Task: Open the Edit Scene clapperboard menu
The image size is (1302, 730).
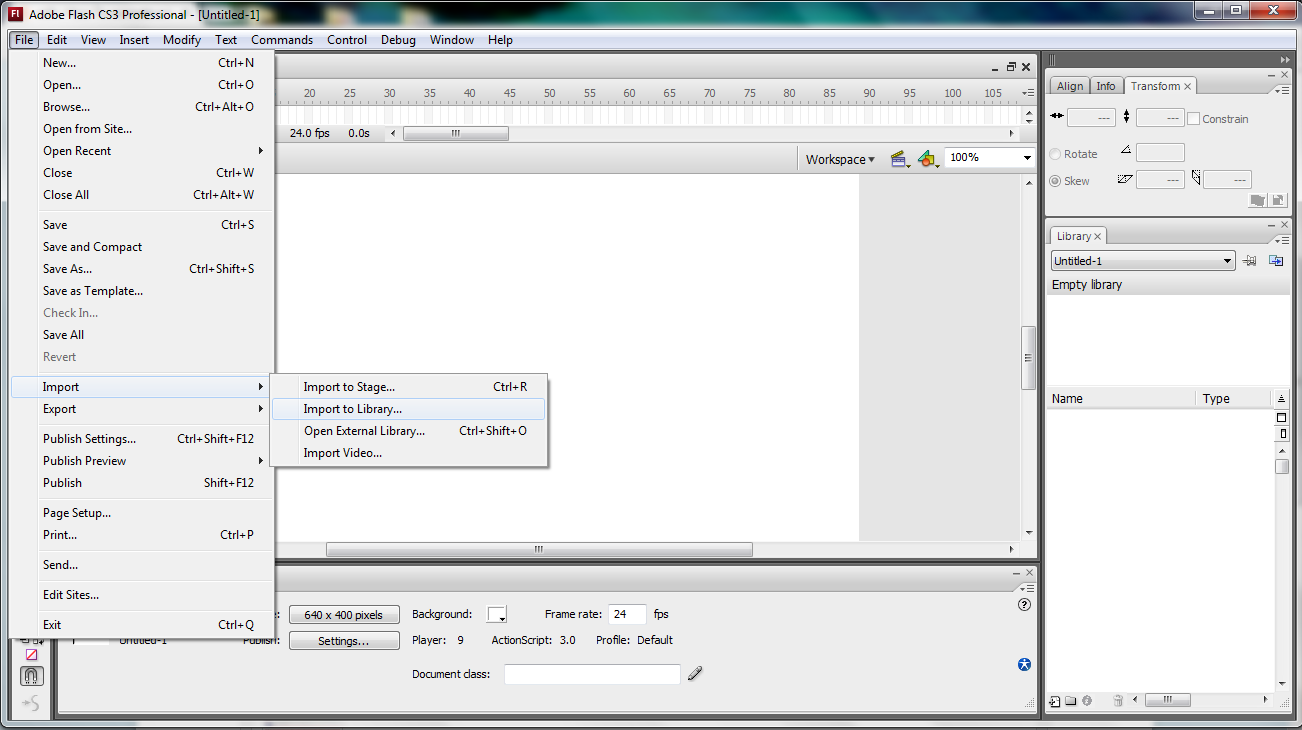Action: 899,159
